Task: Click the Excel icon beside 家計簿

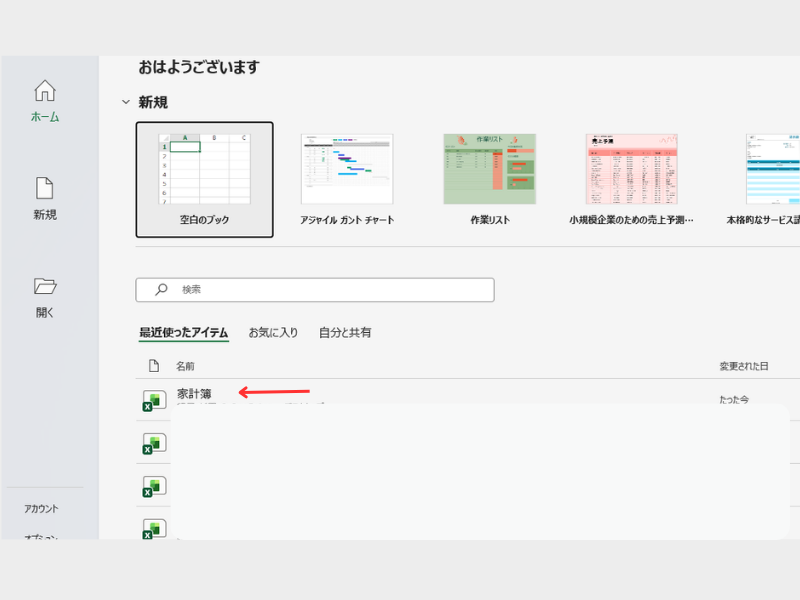Action: click(153, 400)
